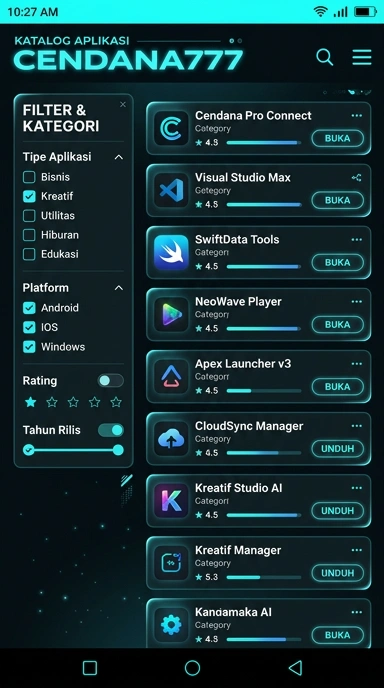This screenshot has height=688, width=384.
Task: Click BUKA for Cendana Pro Connect
Action: 337,138
